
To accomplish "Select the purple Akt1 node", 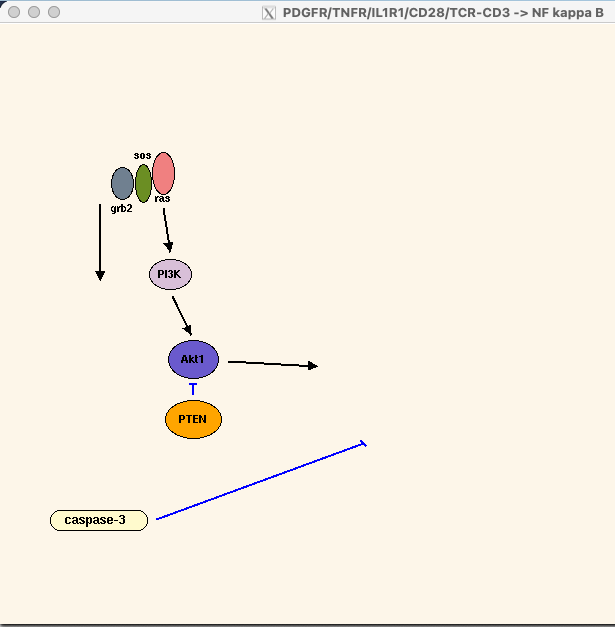I will 193,359.
